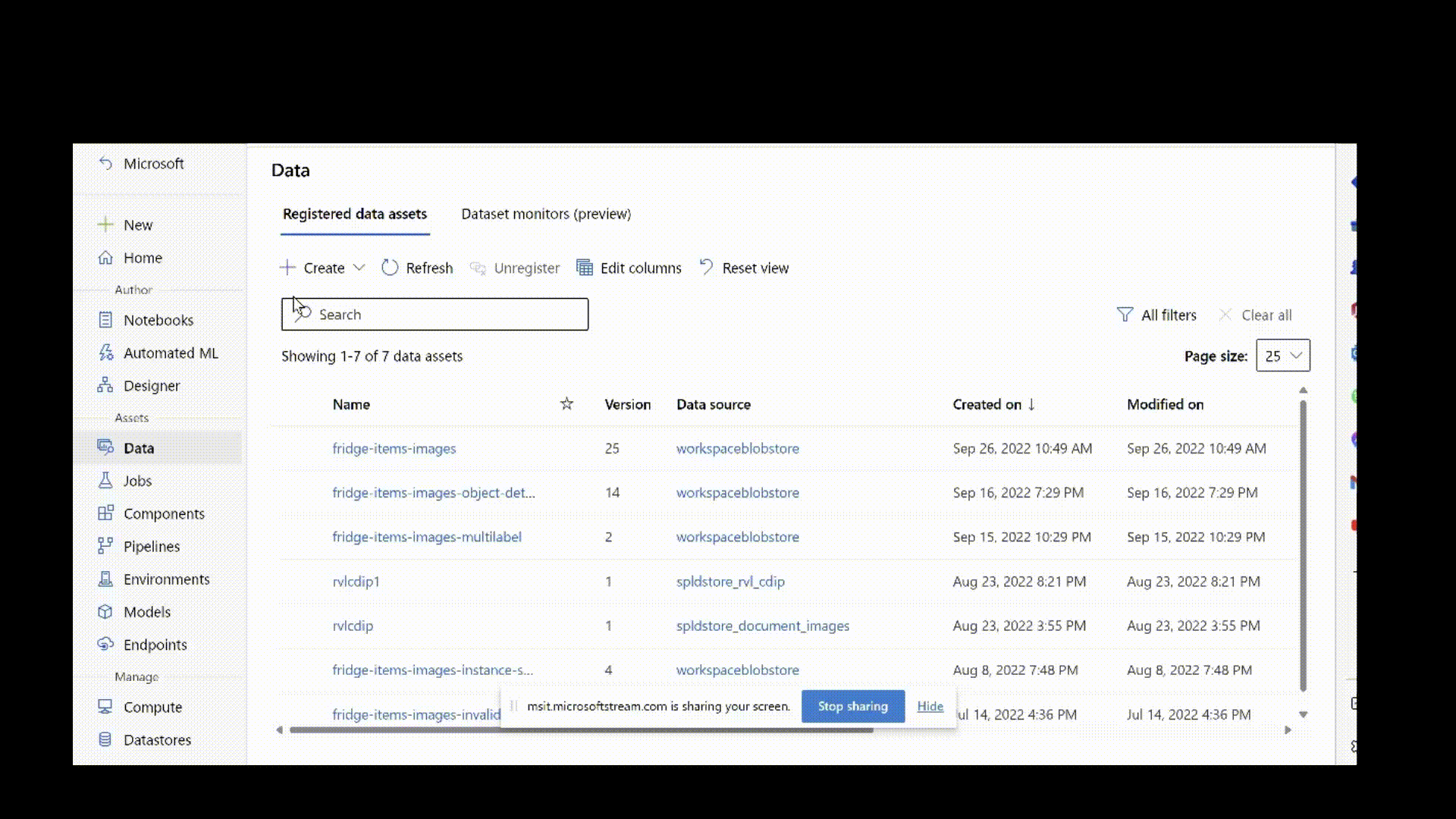Click Unregister button in toolbar
Image resolution: width=1456 pixels, height=819 pixels.
[x=514, y=267]
